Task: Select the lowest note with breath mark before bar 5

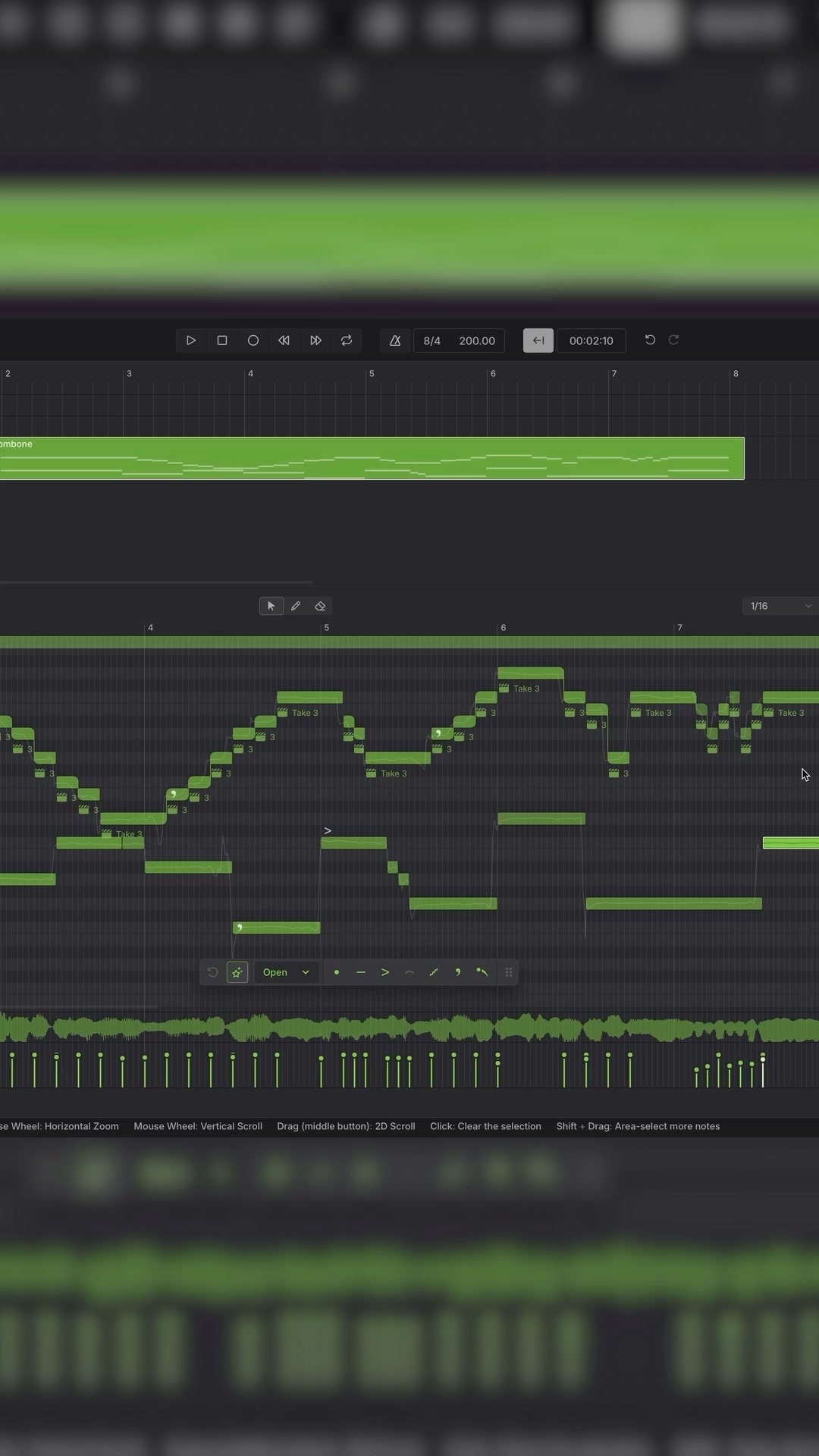Action: 276,927
